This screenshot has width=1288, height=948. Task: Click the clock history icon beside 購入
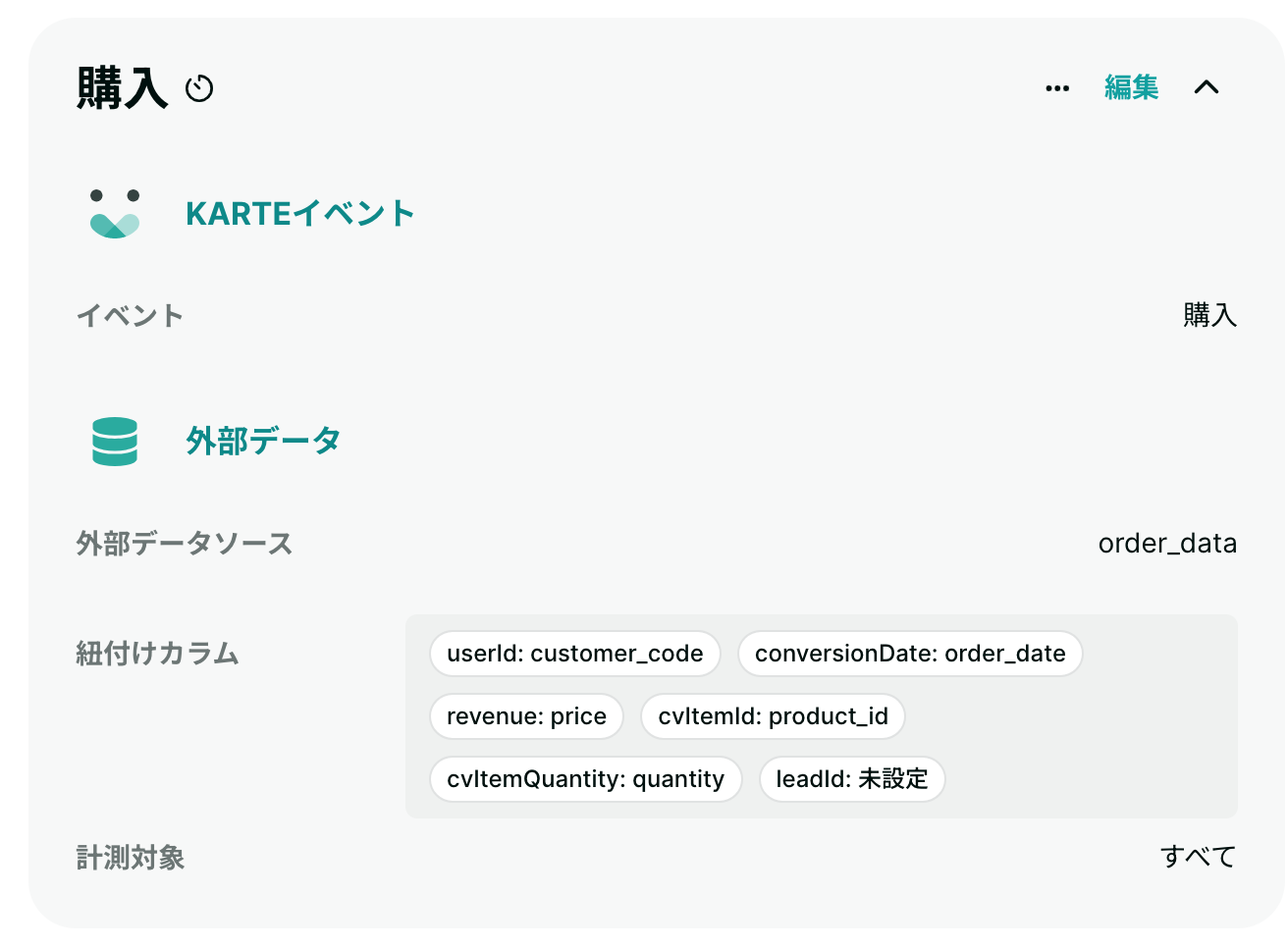pyautogui.click(x=199, y=88)
